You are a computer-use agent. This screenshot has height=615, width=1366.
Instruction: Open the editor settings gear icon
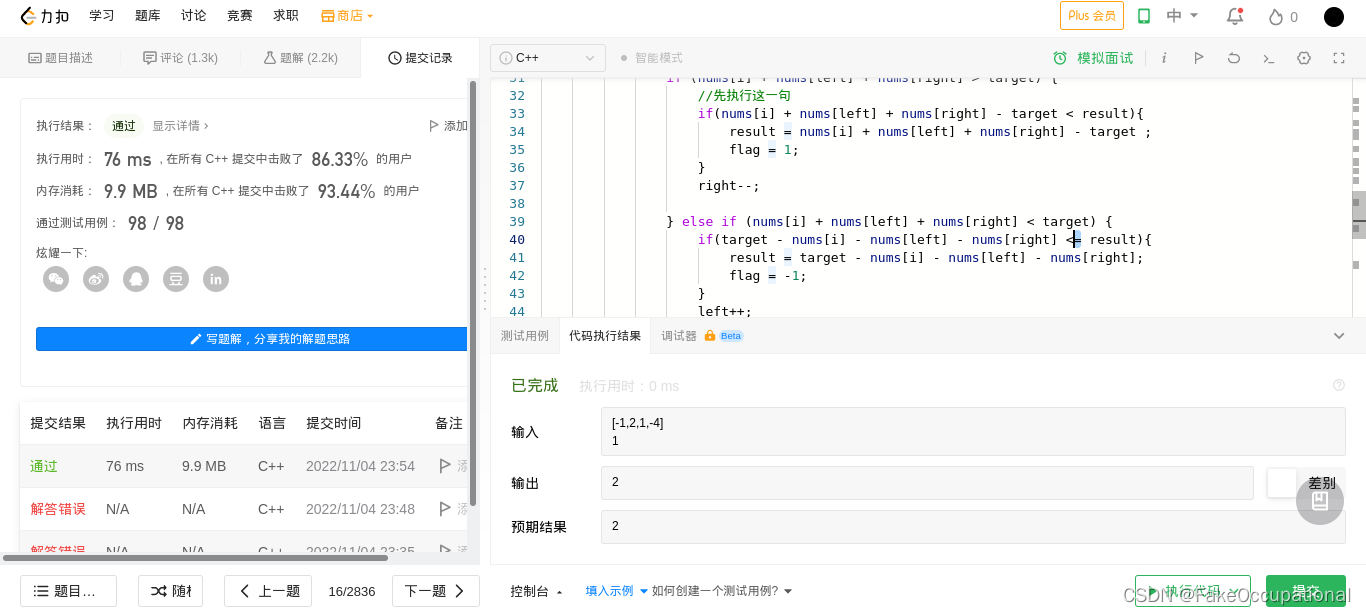point(1304,58)
